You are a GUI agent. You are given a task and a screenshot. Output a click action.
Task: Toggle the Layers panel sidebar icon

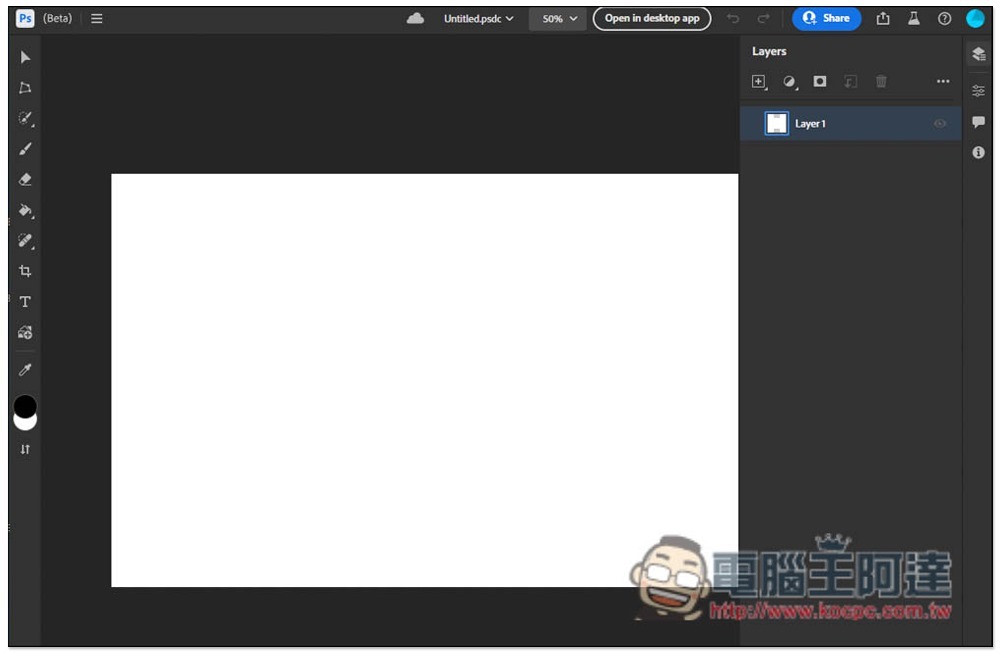978,54
